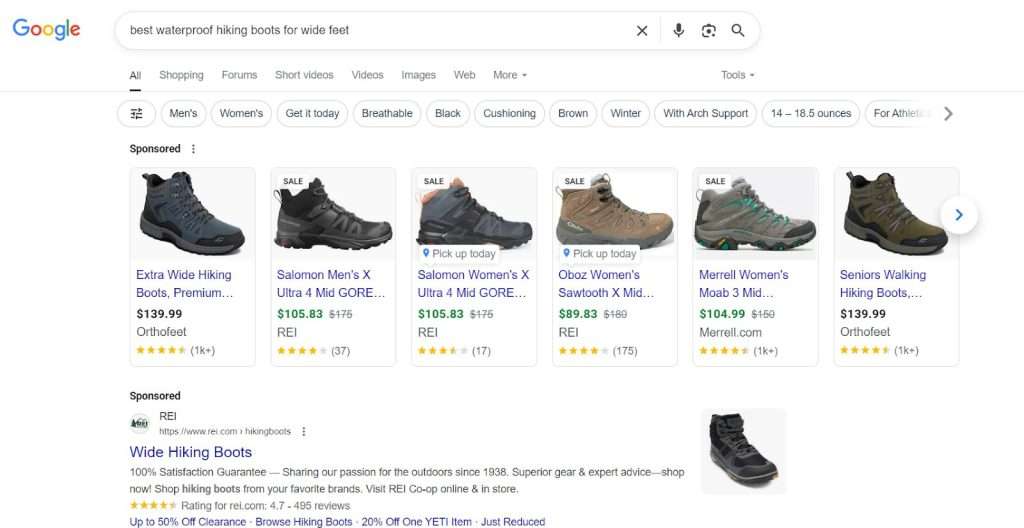Open the Tools dropdown
Image resolution: width=1024 pixels, height=528 pixels.
pyautogui.click(x=738, y=75)
